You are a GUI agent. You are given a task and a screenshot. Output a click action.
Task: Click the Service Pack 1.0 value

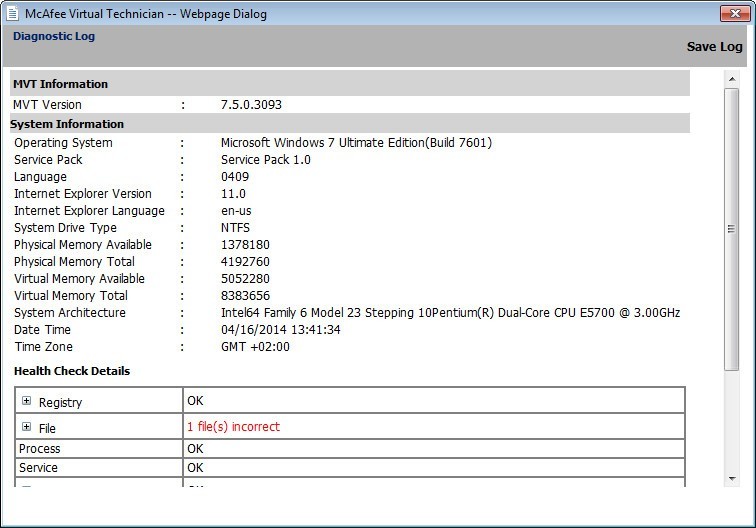[266, 160]
